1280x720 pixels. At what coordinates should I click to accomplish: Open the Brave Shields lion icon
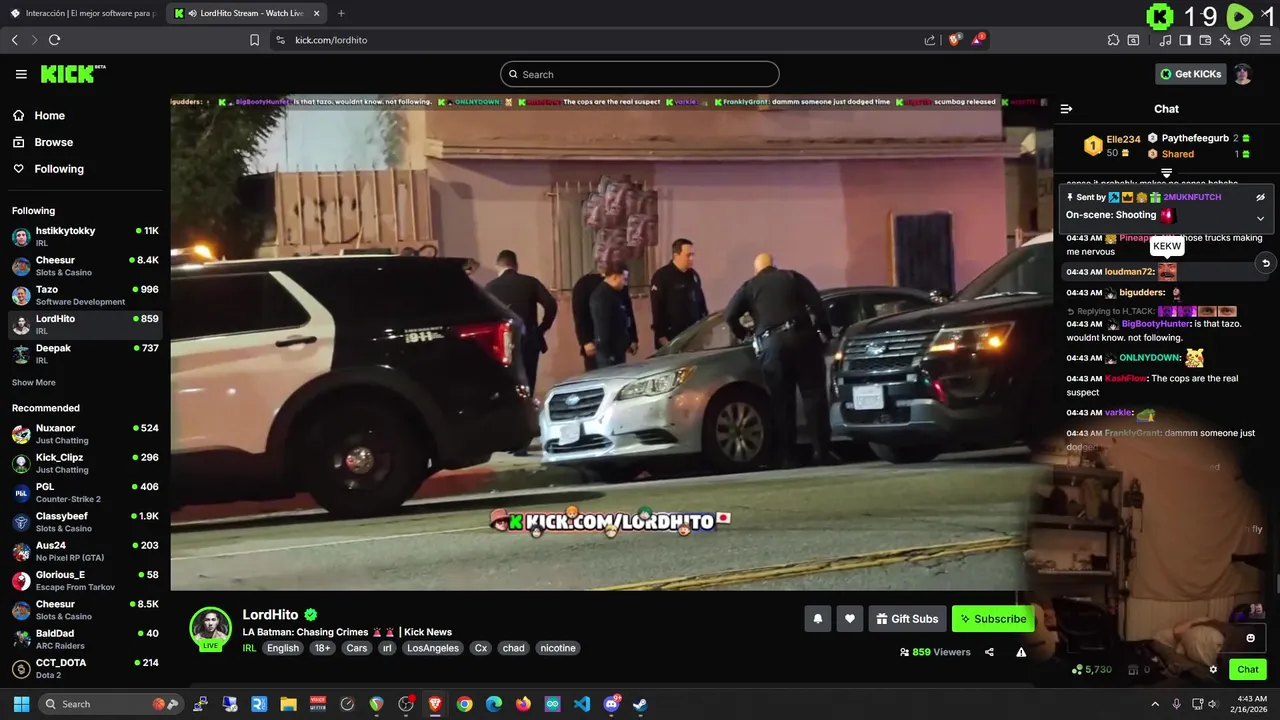click(955, 40)
